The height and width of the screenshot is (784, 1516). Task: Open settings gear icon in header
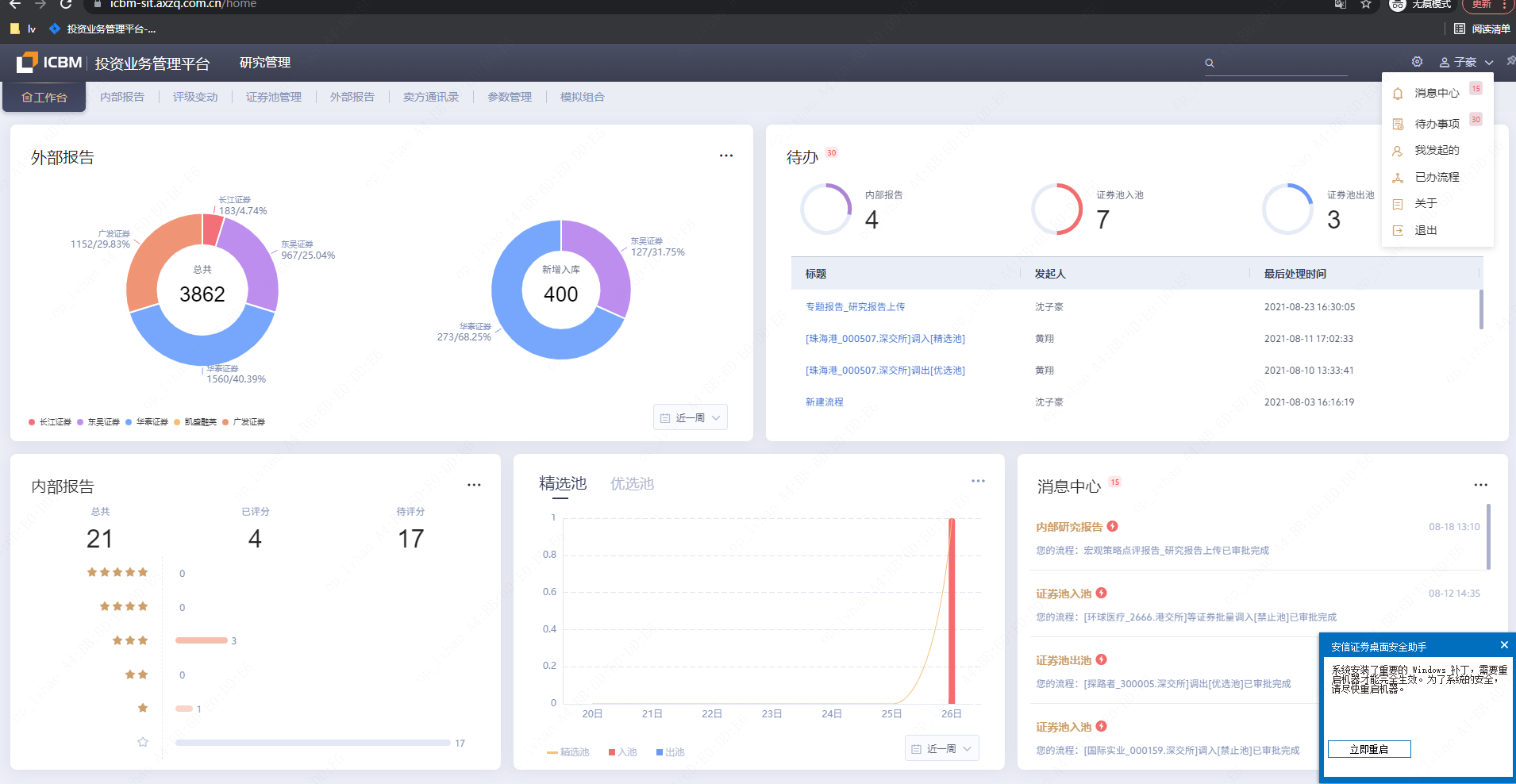pyautogui.click(x=1417, y=62)
